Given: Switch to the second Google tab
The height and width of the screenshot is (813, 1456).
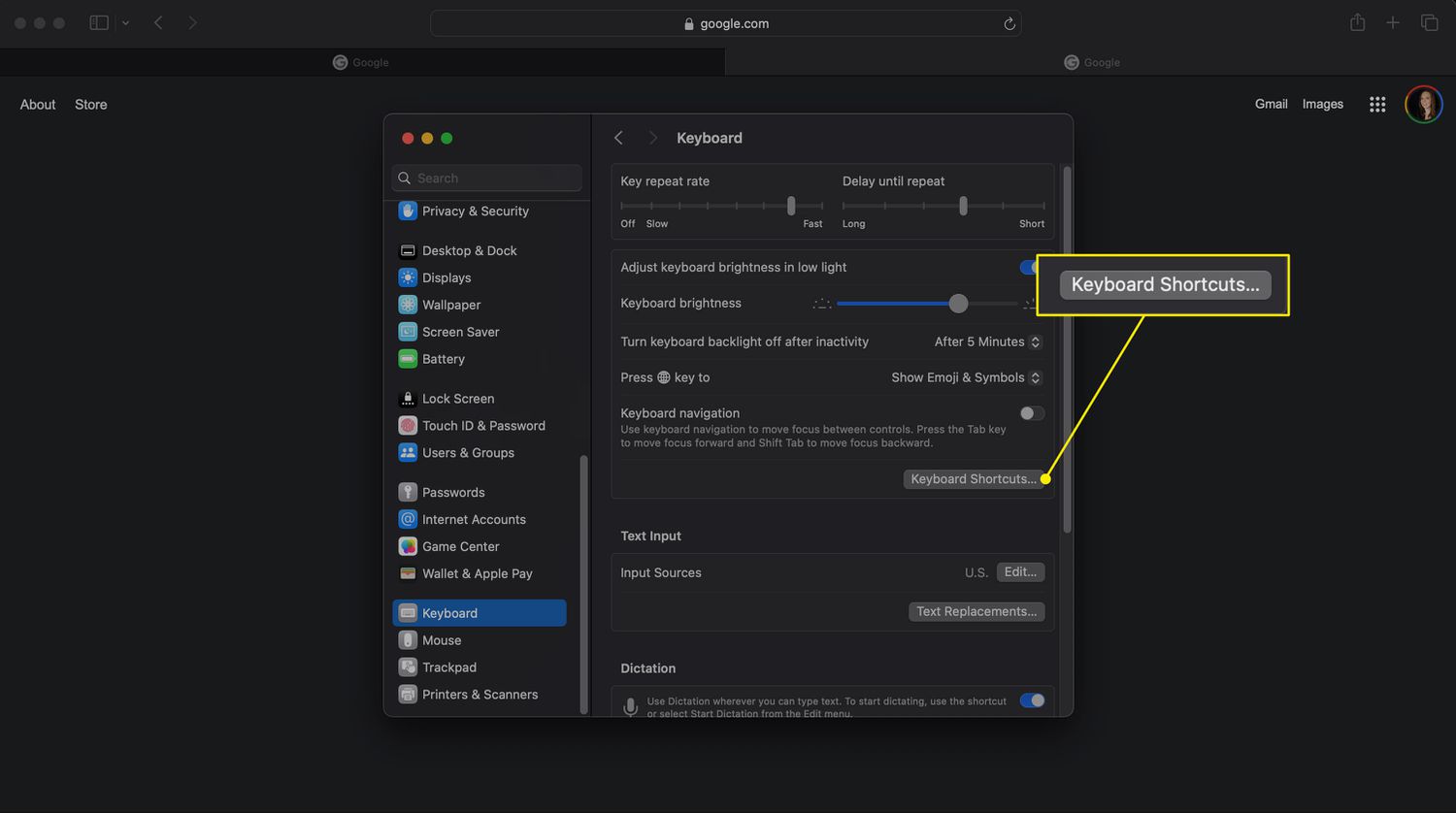Looking at the screenshot, I should pos(1091,62).
